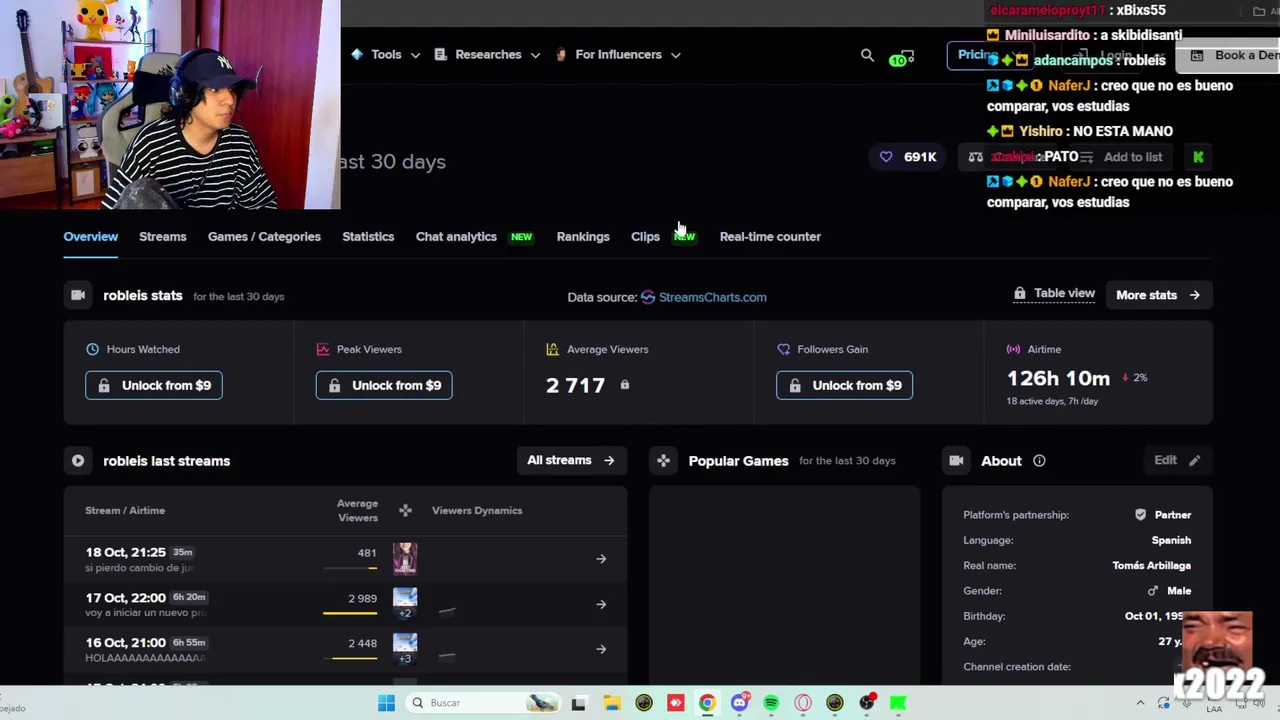Open the Statistics tab
The width and height of the screenshot is (1280, 720).
(368, 237)
